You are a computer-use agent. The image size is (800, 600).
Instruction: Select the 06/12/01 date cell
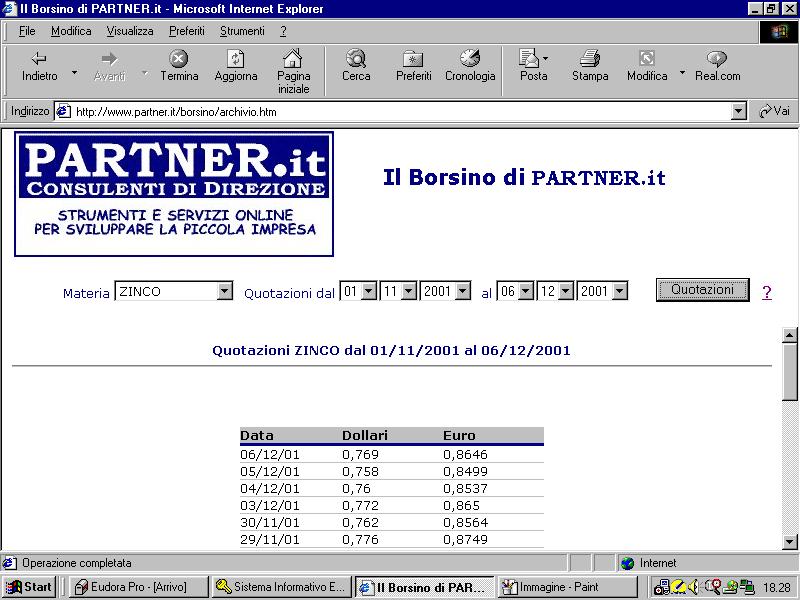(270, 455)
